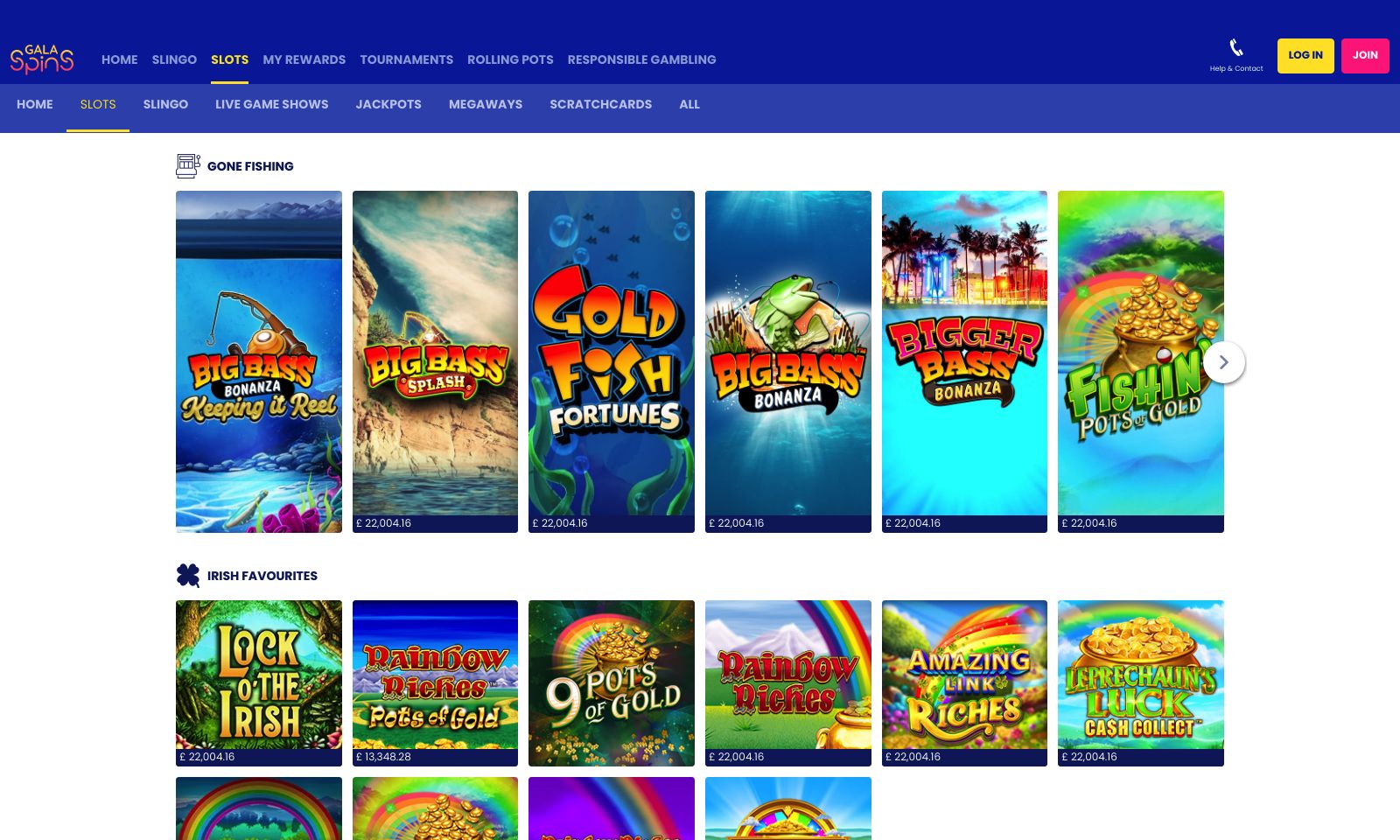
Task: Select the Live Game Shows tab
Action: tap(271, 104)
